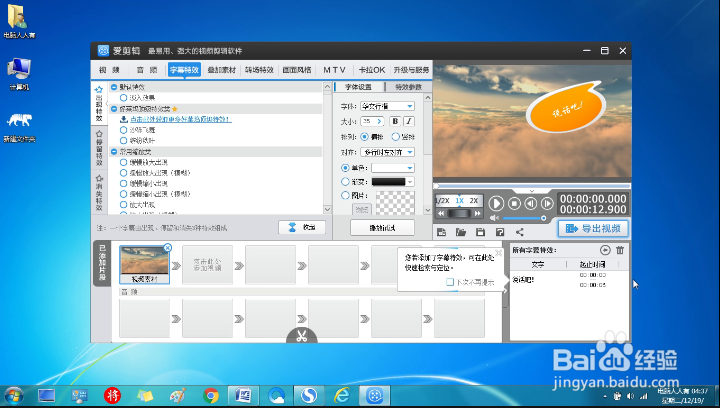Select the 缓慢缩小出现 (模糊) effect
Viewport: 720px width, 408px height.
[x=124, y=194]
